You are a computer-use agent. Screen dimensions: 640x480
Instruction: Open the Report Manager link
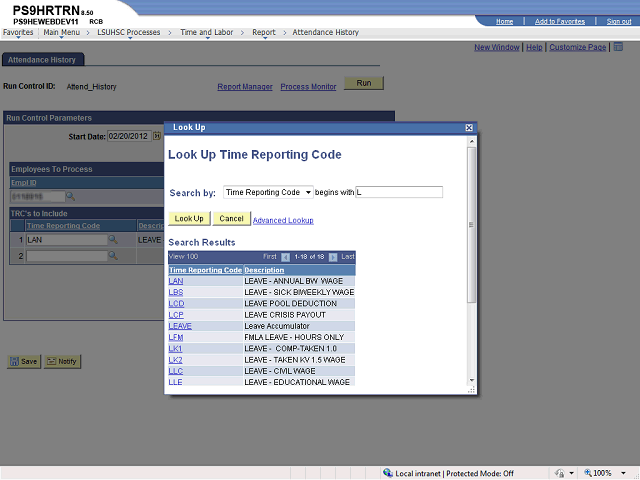click(x=245, y=87)
